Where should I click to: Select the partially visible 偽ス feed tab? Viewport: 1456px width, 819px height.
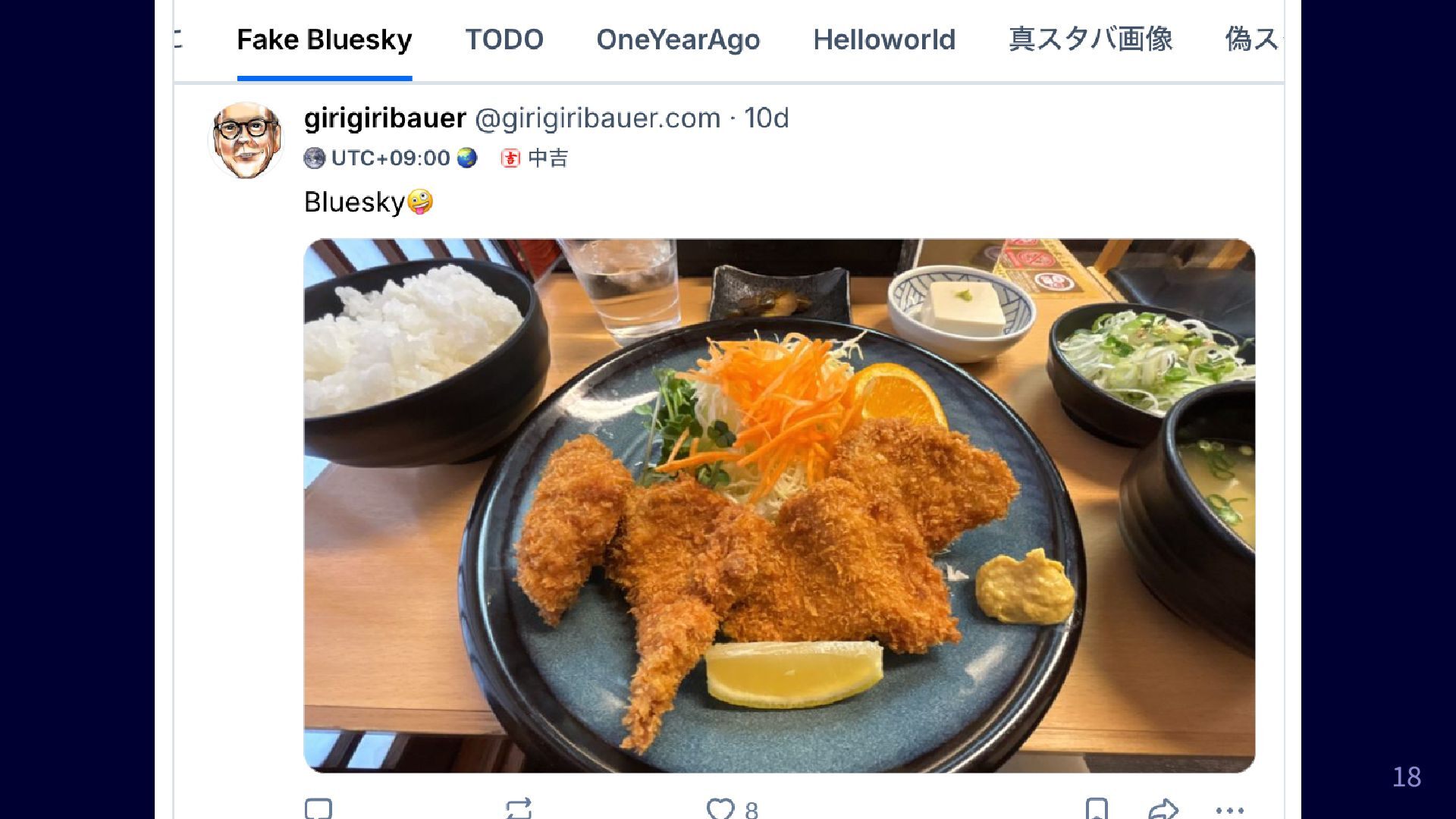1251,39
